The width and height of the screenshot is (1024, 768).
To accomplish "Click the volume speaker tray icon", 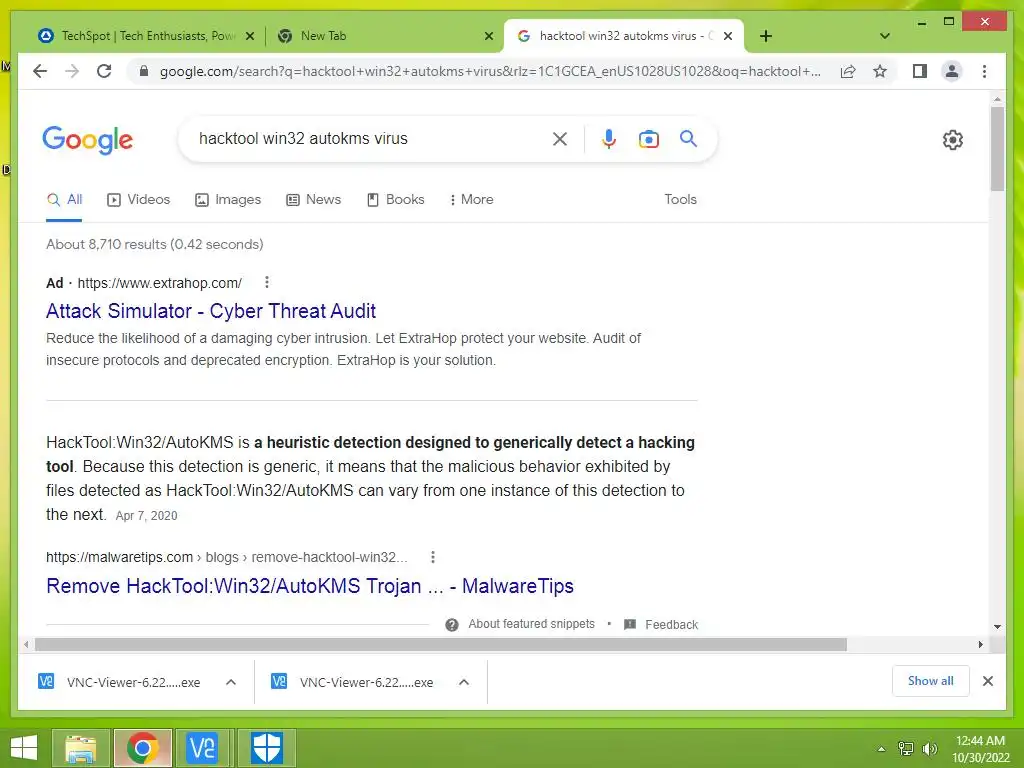I will tap(930, 749).
